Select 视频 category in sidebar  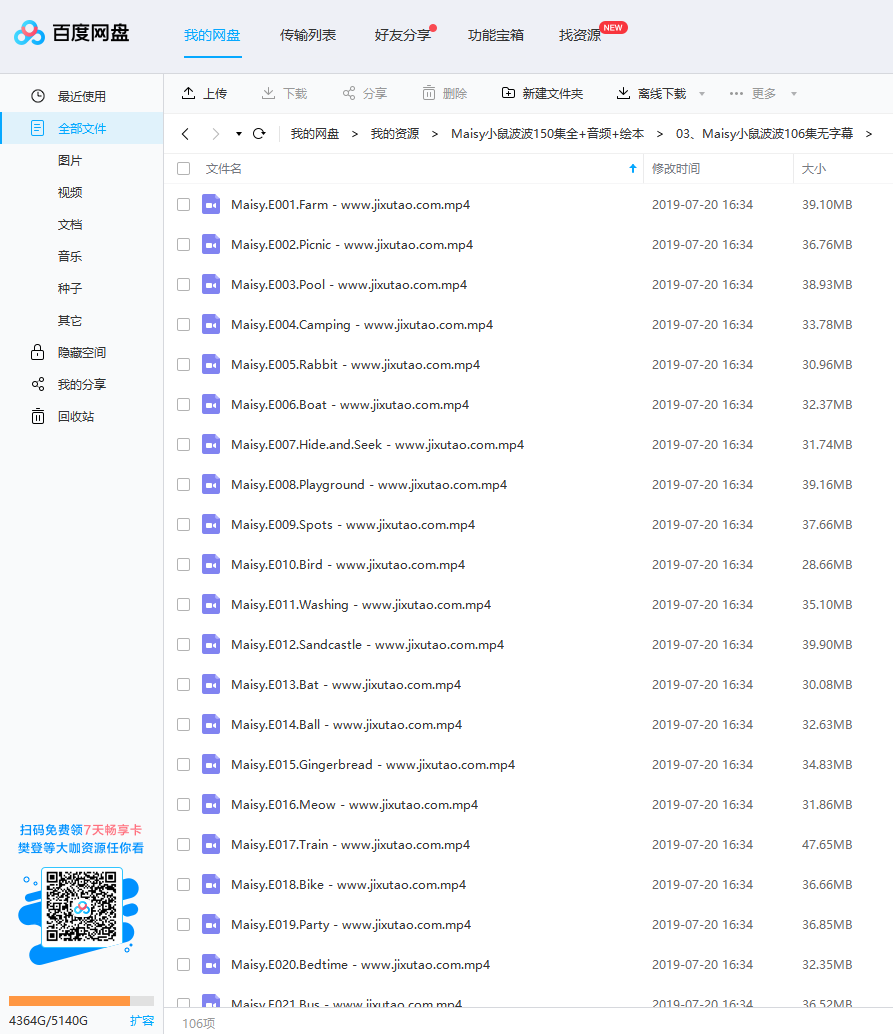tap(70, 193)
